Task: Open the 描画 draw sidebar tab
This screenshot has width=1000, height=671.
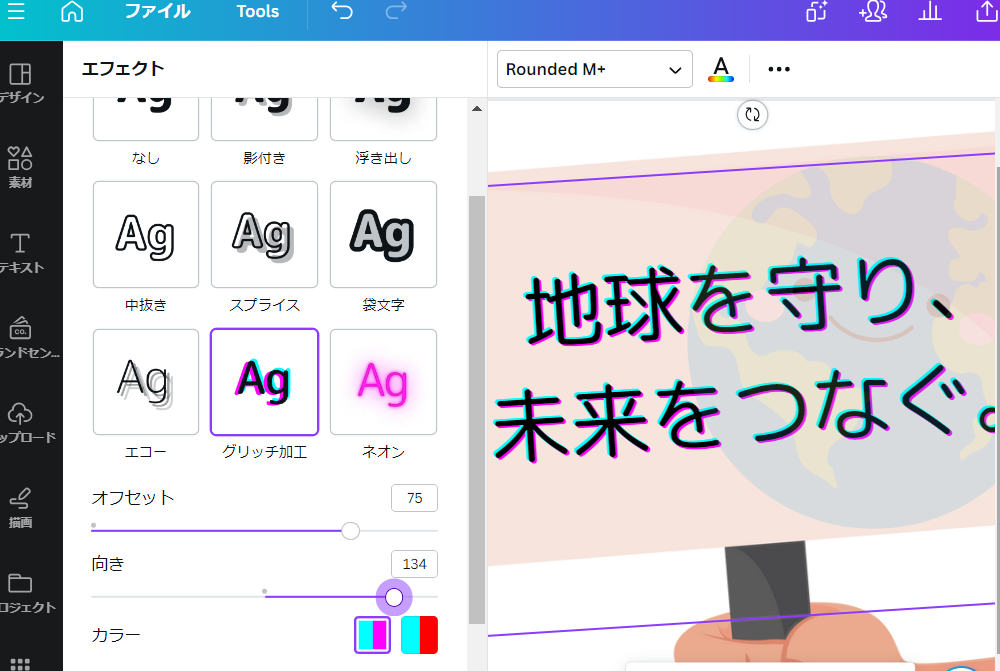Action: (x=20, y=508)
